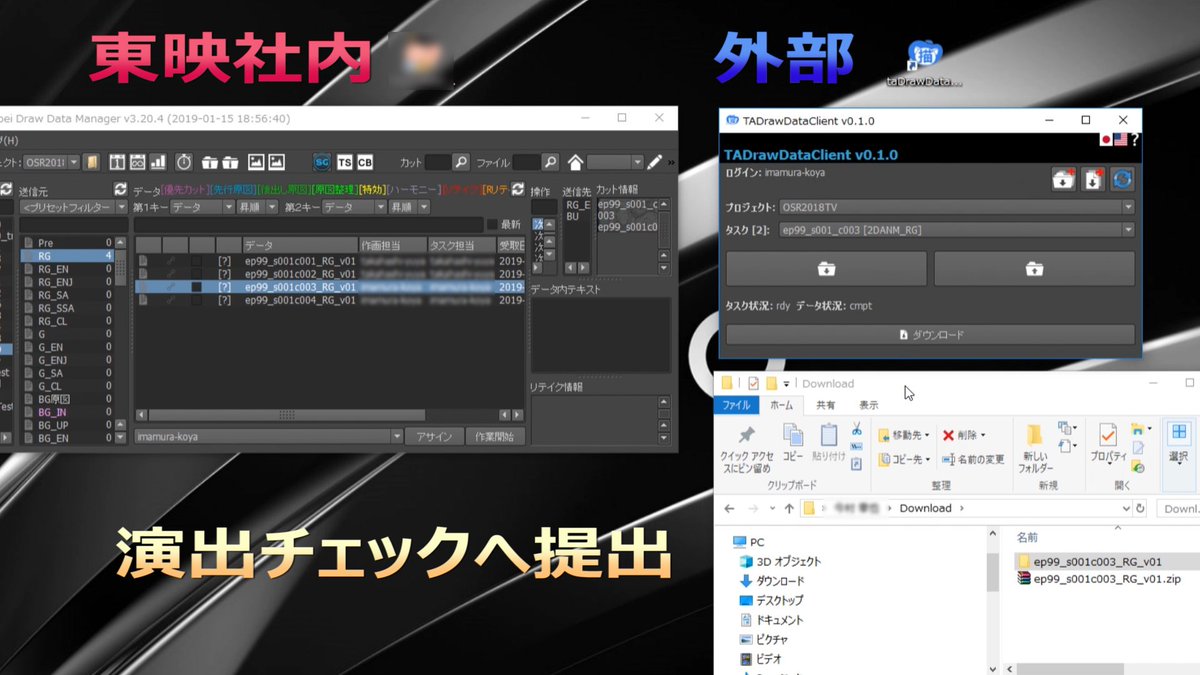Open the help question mark in TADrawDataClient
Screen dimensions: 1200x675
click(1135, 140)
